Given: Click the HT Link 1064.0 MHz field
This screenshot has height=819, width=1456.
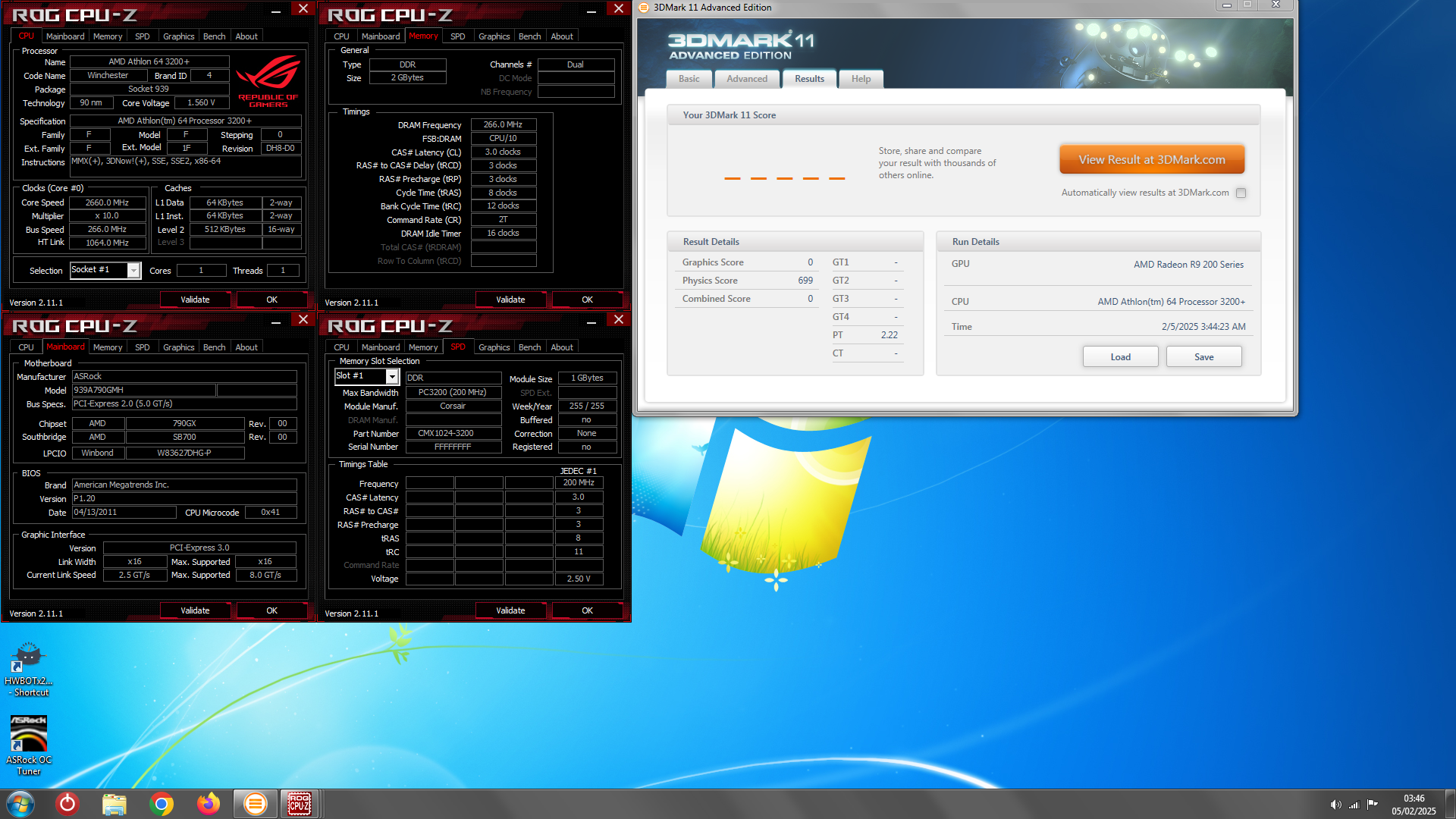Looking at the screenshot, I should tap(108, 243).
